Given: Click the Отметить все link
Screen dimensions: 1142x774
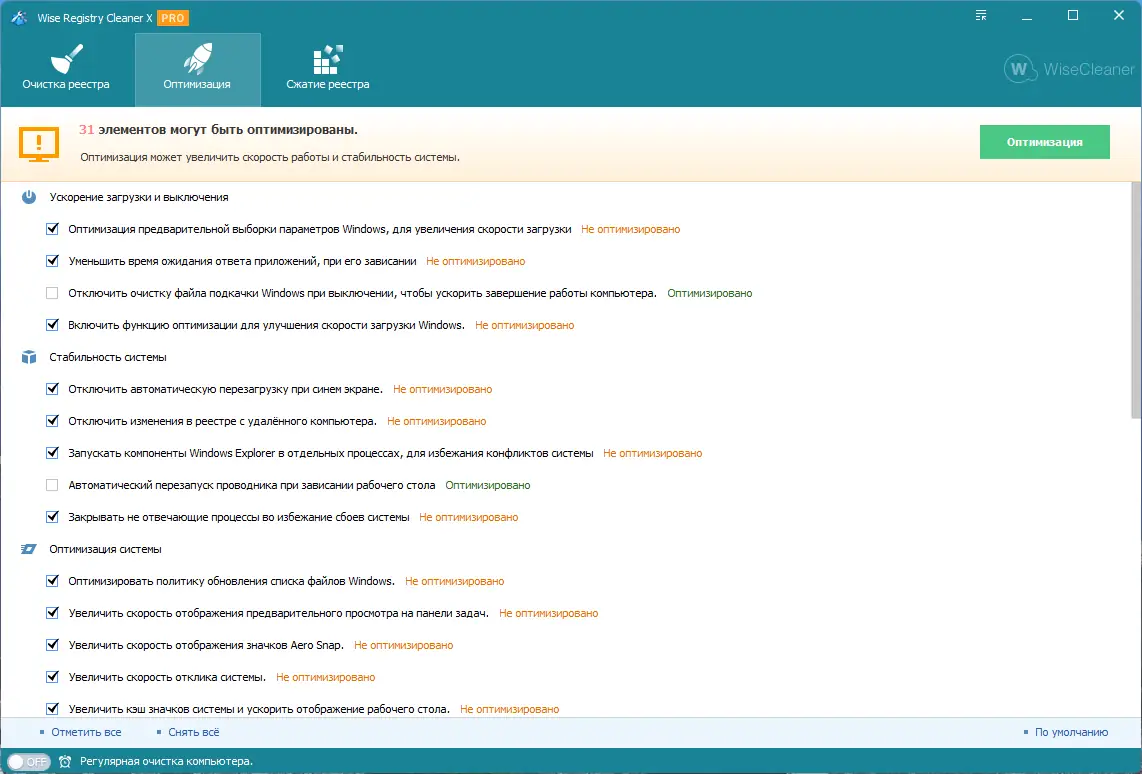Looking at the screenshot, I should coord(86,732).
